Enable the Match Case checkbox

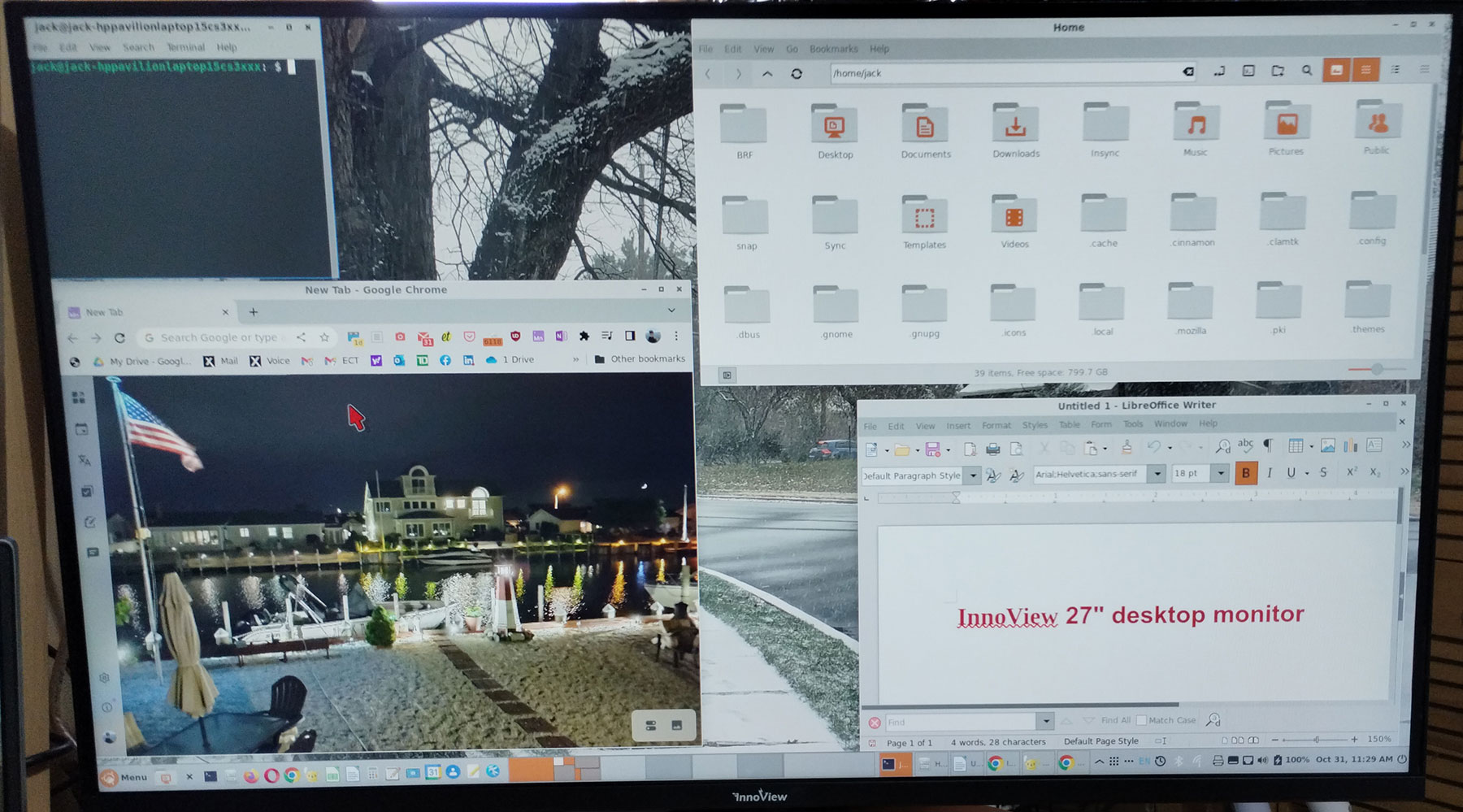coord(1141,720)
